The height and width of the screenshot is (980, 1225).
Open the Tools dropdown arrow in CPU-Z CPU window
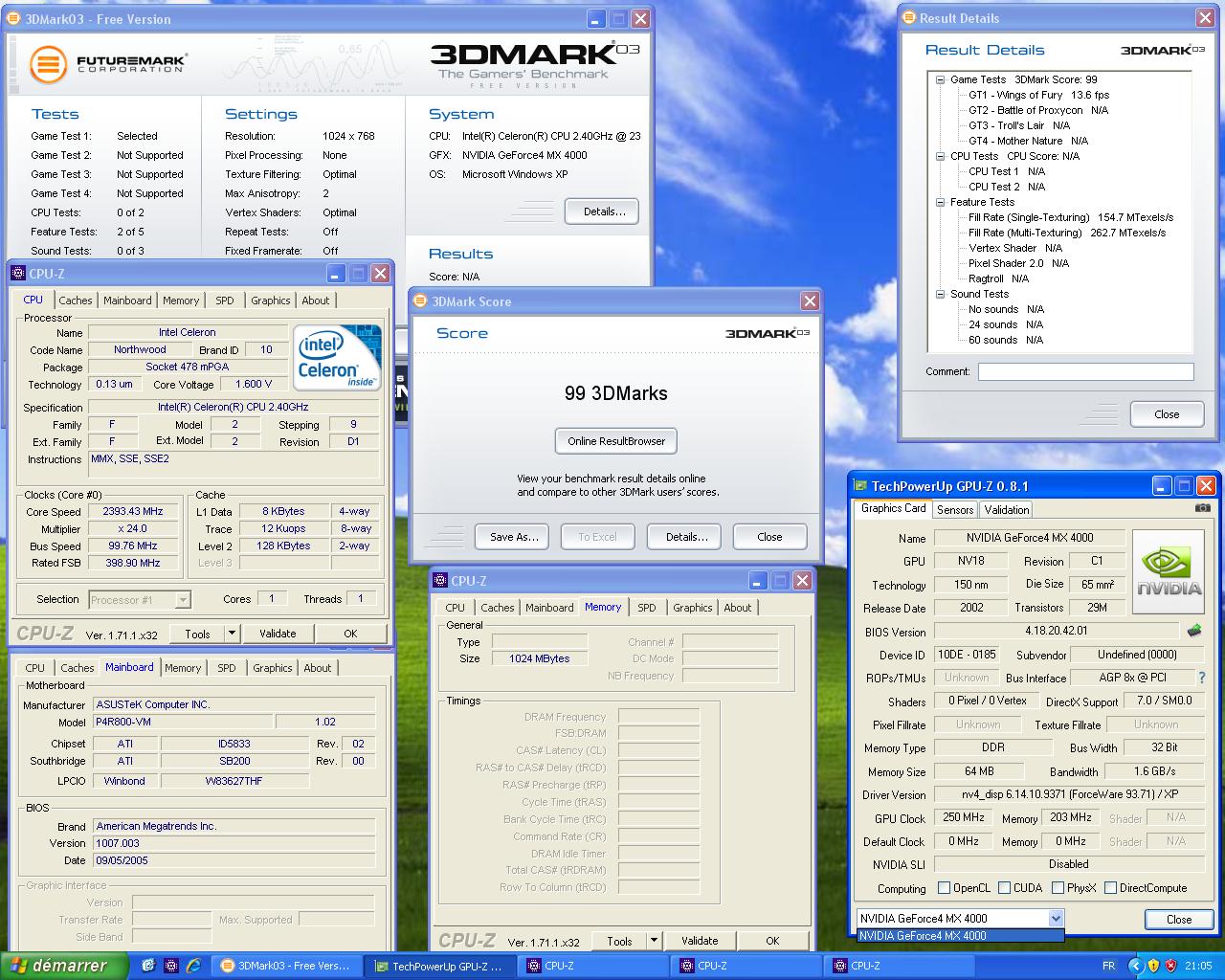pos(232,634)
